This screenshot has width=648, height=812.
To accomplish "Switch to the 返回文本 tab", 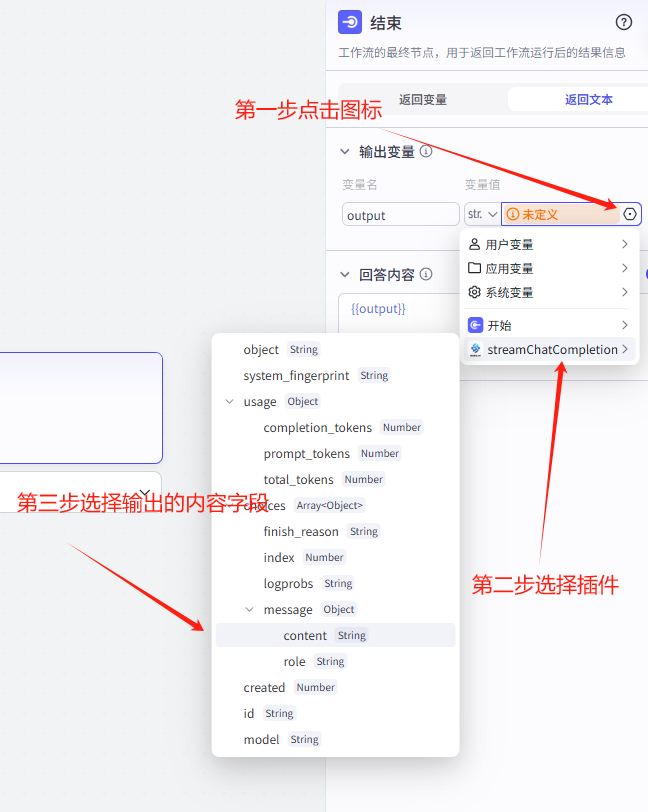I will tap(588, 99).
